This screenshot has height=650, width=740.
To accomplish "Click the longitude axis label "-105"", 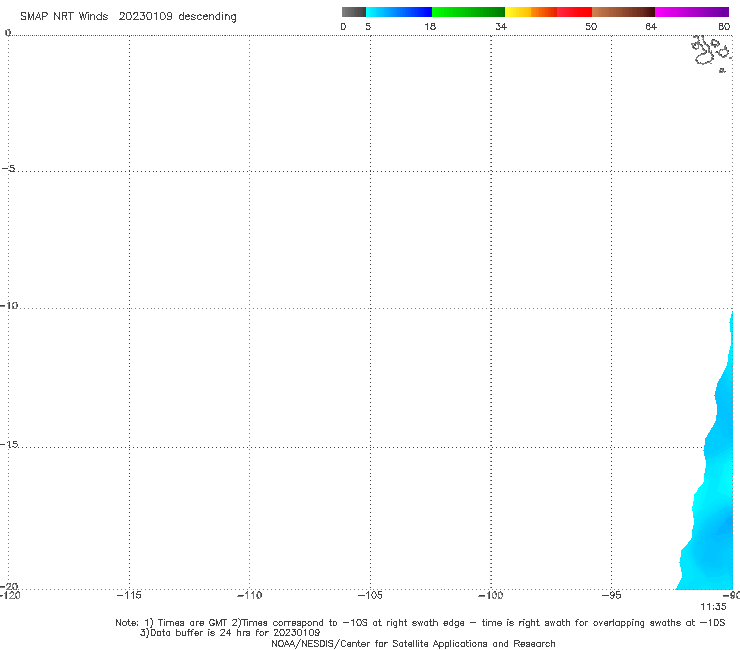I will click(x=370, y=595).
